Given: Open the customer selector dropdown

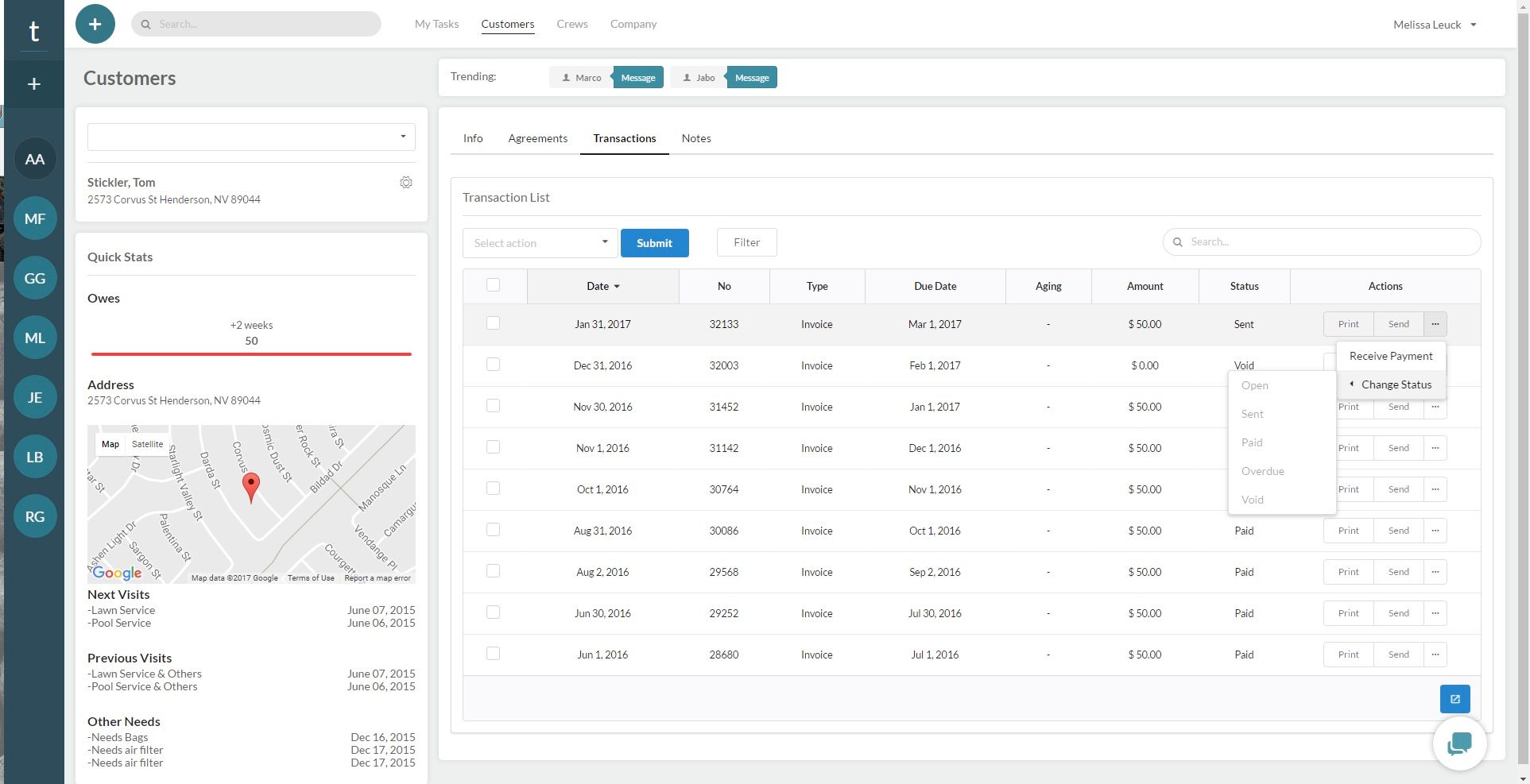Looking at the screenshot, I should coord(251,137).
